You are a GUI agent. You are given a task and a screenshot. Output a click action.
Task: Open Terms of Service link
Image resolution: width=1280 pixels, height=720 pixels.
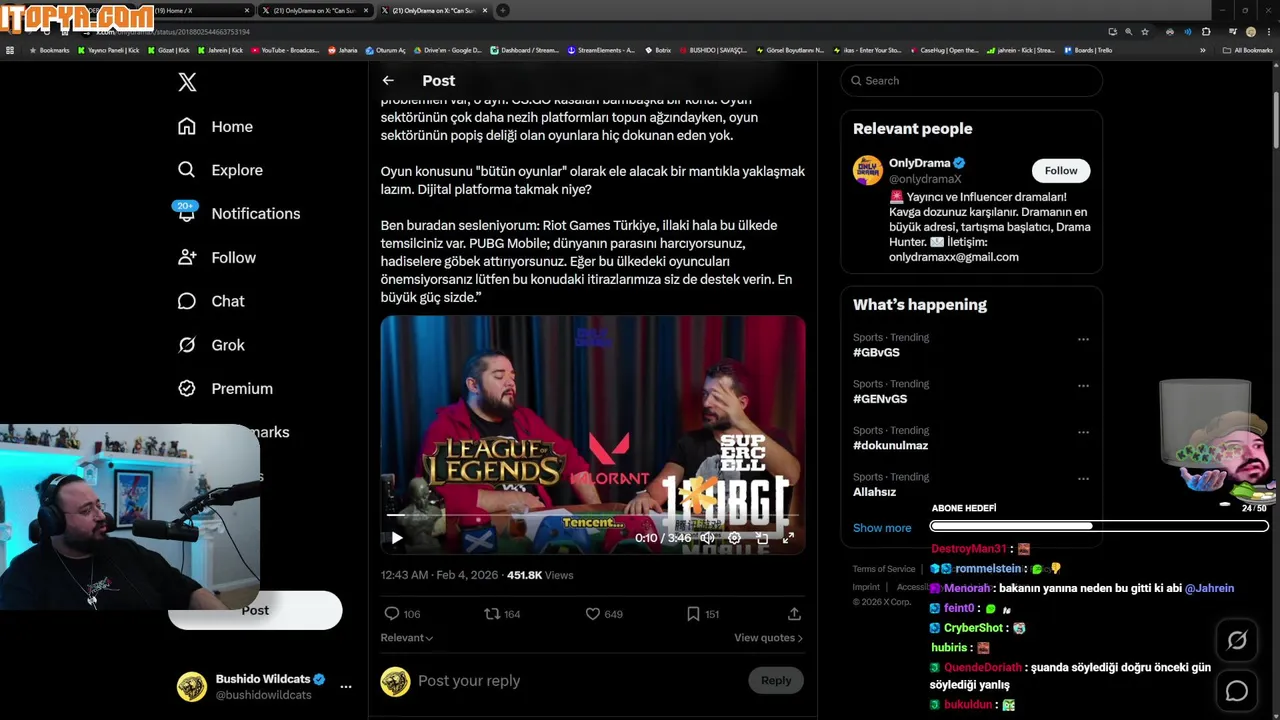(884, 569)
